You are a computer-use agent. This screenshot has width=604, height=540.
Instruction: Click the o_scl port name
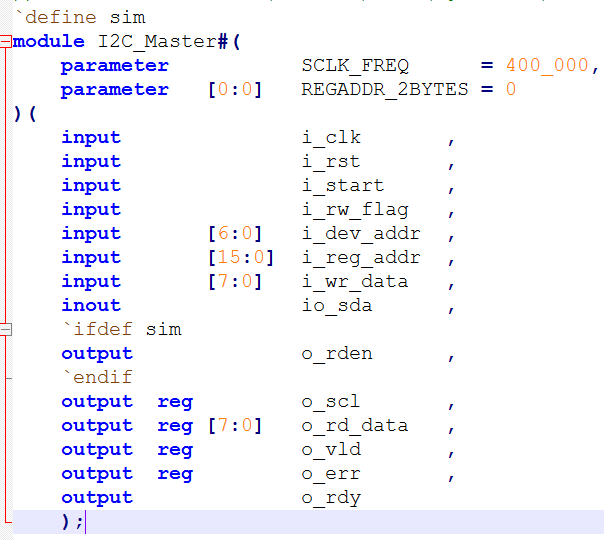(x=331, y=401)
